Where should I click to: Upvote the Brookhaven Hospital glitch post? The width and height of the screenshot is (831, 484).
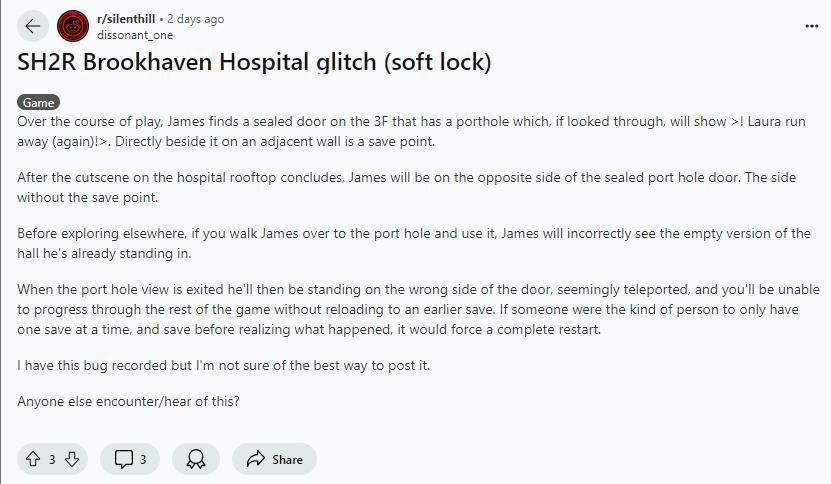33,459
